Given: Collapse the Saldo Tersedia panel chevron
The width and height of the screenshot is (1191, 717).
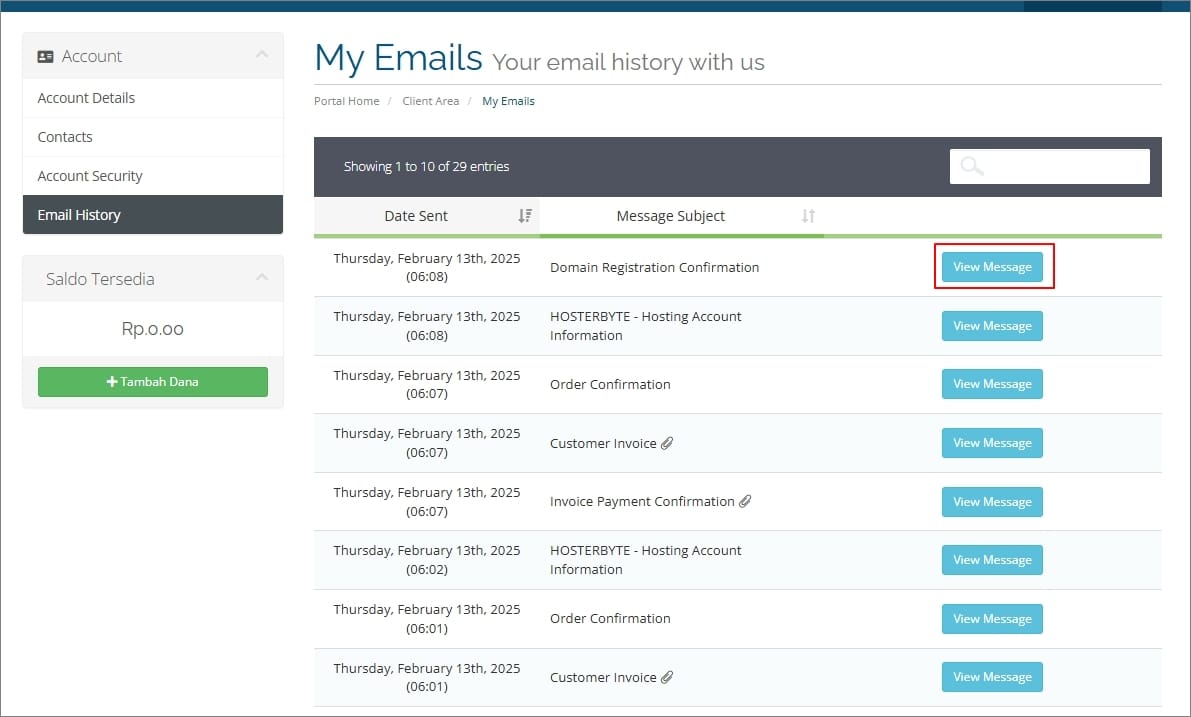Looking at the screenshot, I should point(262,278).
